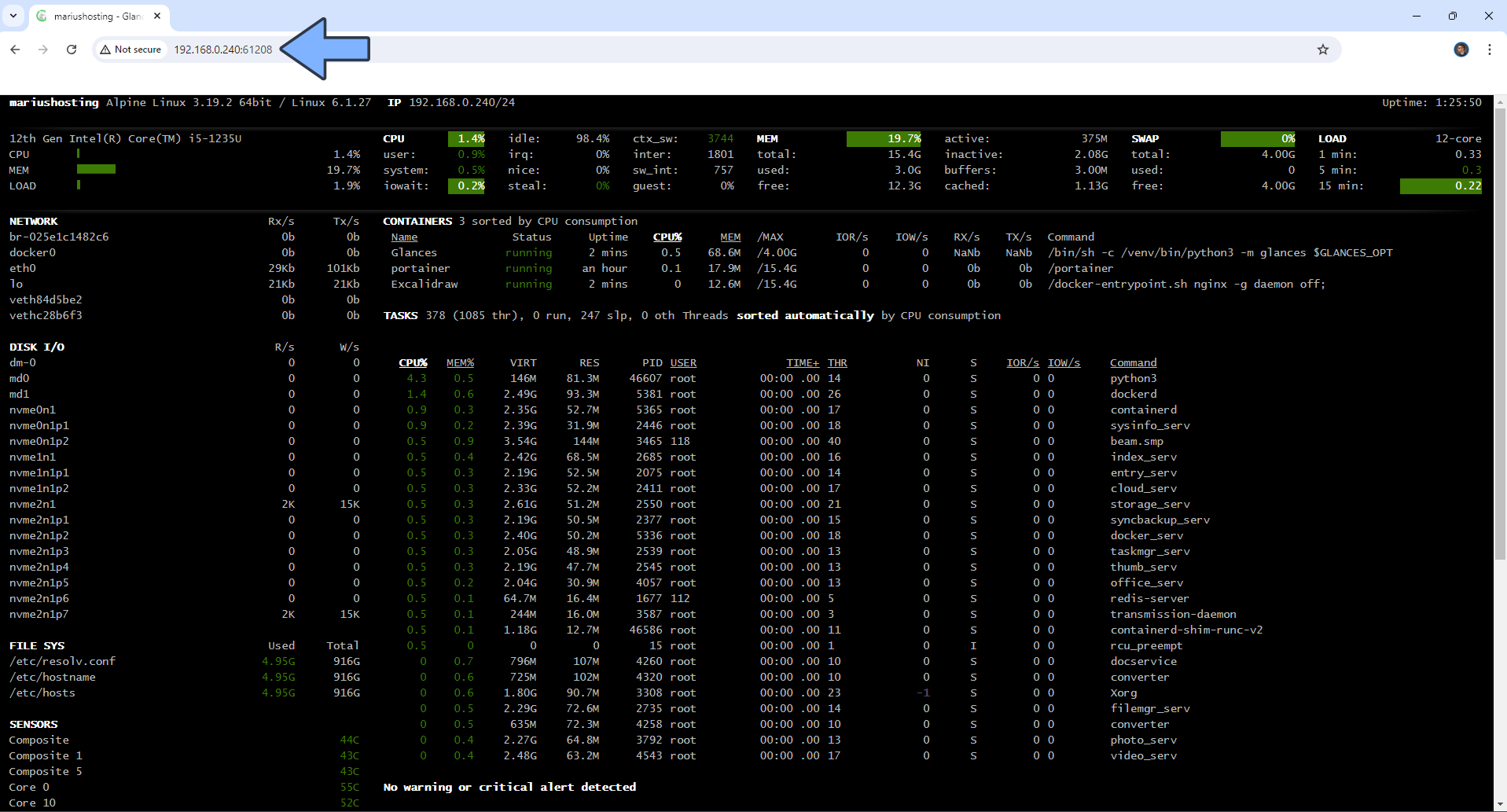Sort processes by MEM% column header
This screenshot has width=1507, height=812.
click(460, 363)
